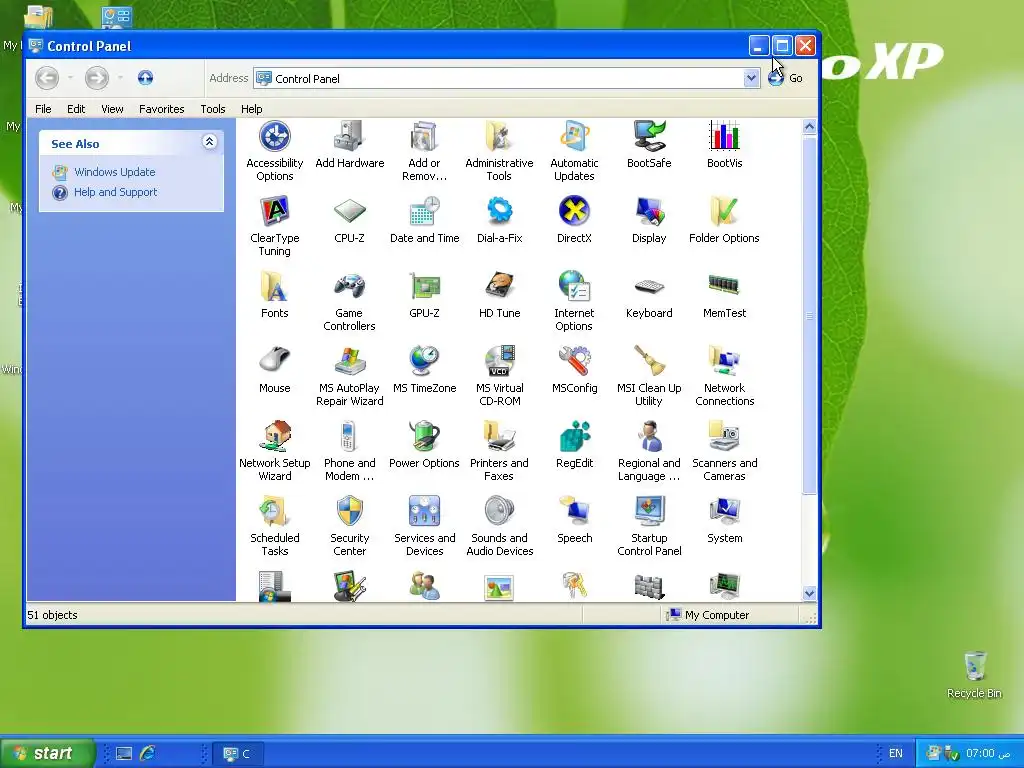Launch MemTest applet
Screen dimensions: 1024x768
pyautogui.click(x=724, y=295)
